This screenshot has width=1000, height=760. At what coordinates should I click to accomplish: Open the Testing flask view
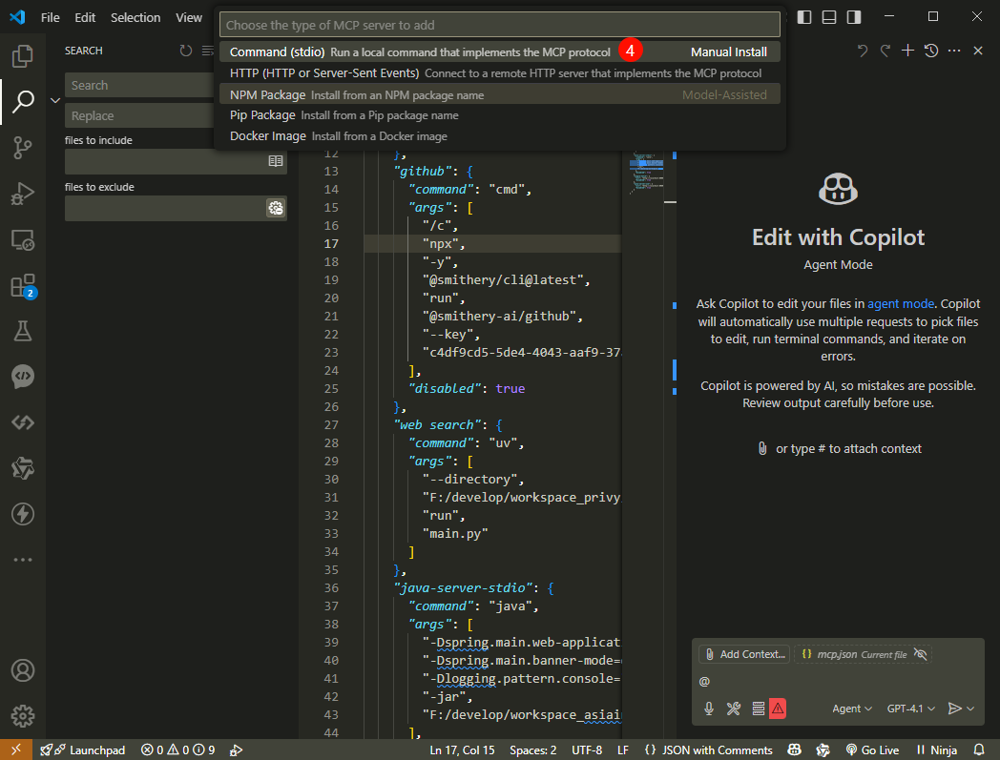(x=22, y=330)
